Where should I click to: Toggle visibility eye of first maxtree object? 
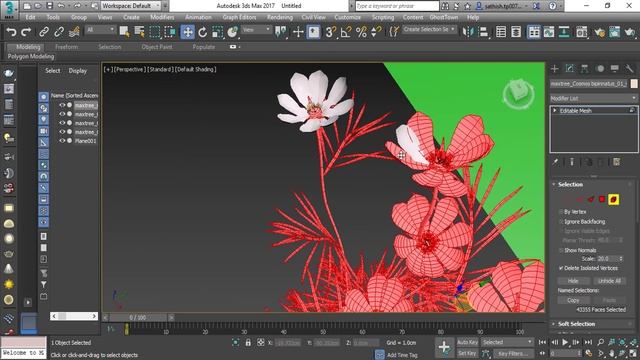(62, 105)
